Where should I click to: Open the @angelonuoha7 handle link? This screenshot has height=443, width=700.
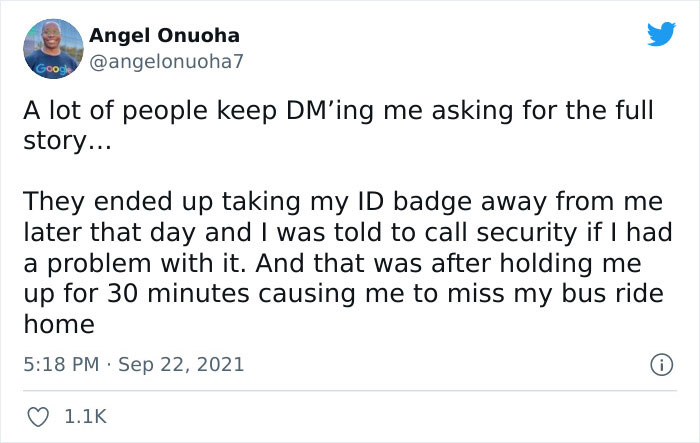[166, 61]
